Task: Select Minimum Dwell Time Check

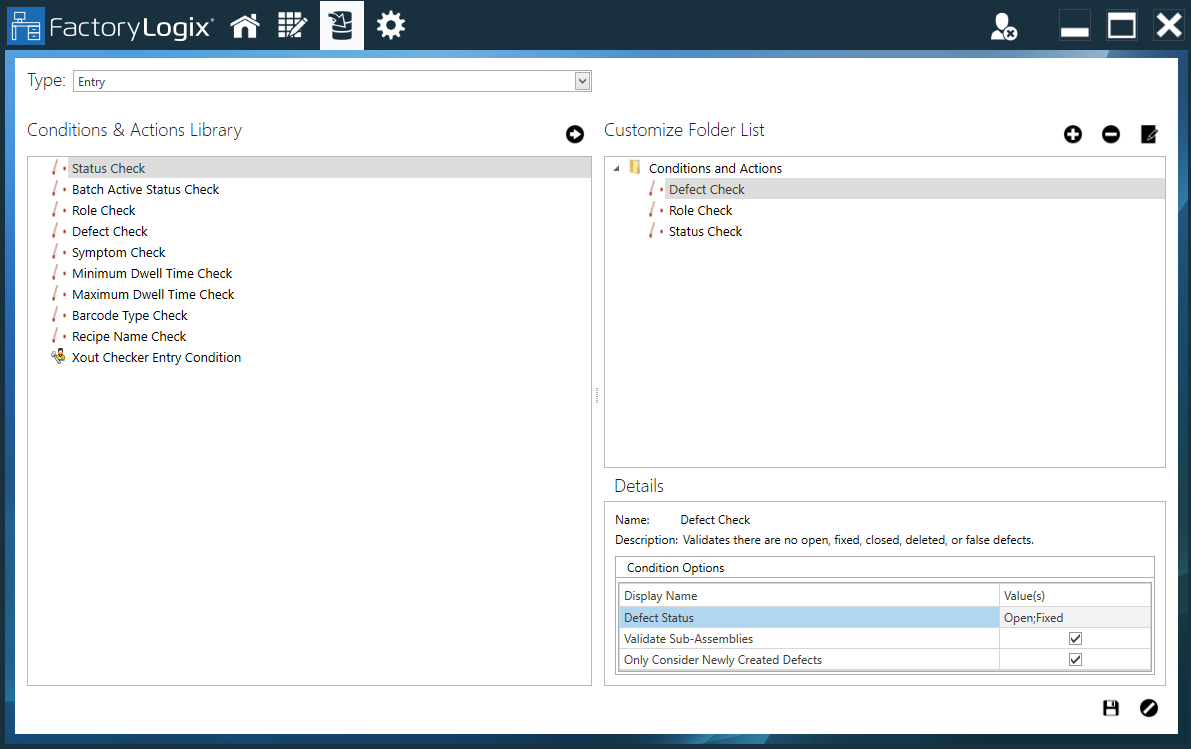Action: click(152, 273)
